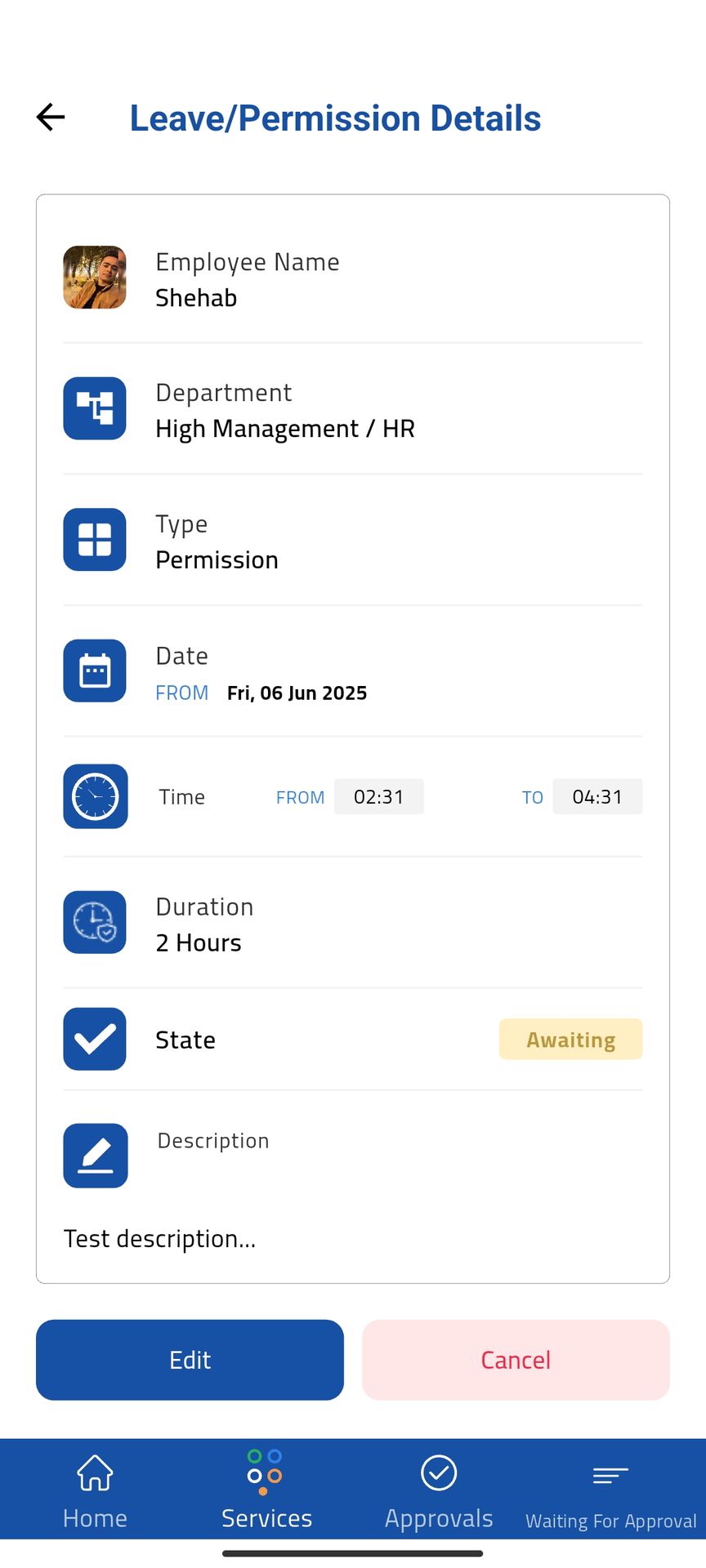Go back using the arrow icon
Screen dimensions: 706x1568
(51, 118)
